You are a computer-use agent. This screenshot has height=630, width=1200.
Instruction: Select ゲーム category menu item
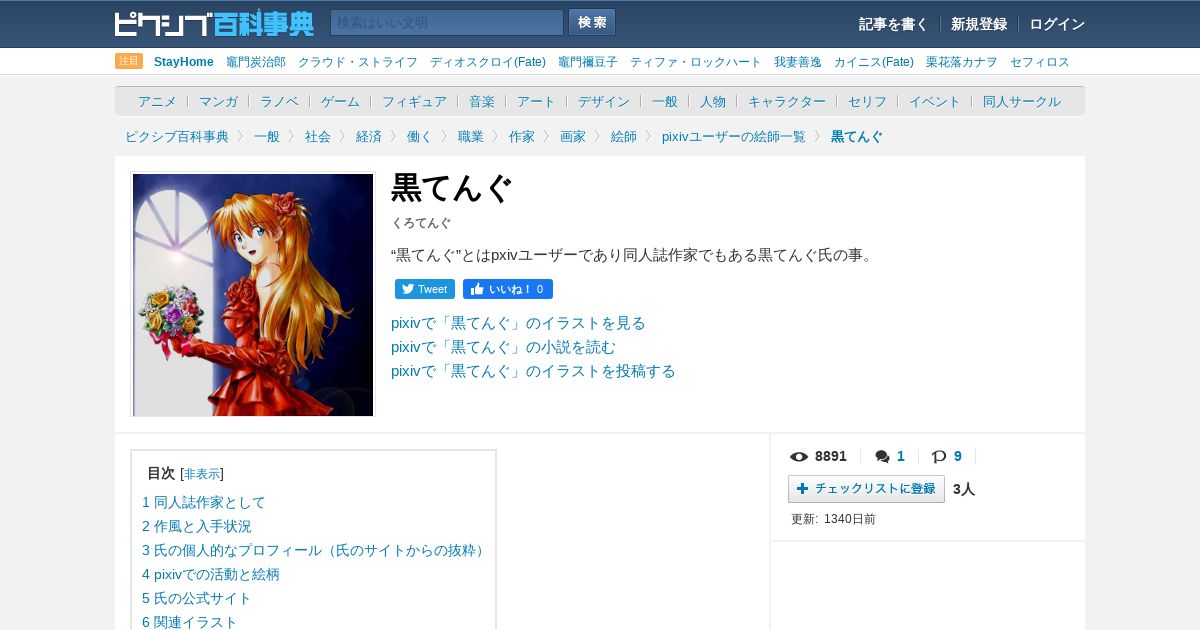coord(340,101)
